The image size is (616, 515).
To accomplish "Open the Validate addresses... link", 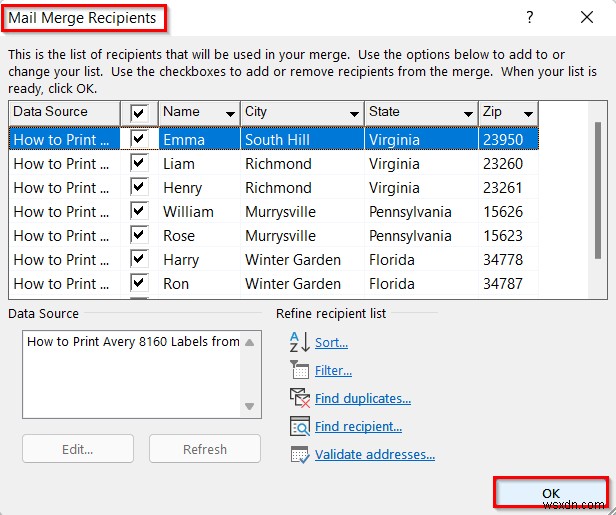I will click(x=375, y=455).
